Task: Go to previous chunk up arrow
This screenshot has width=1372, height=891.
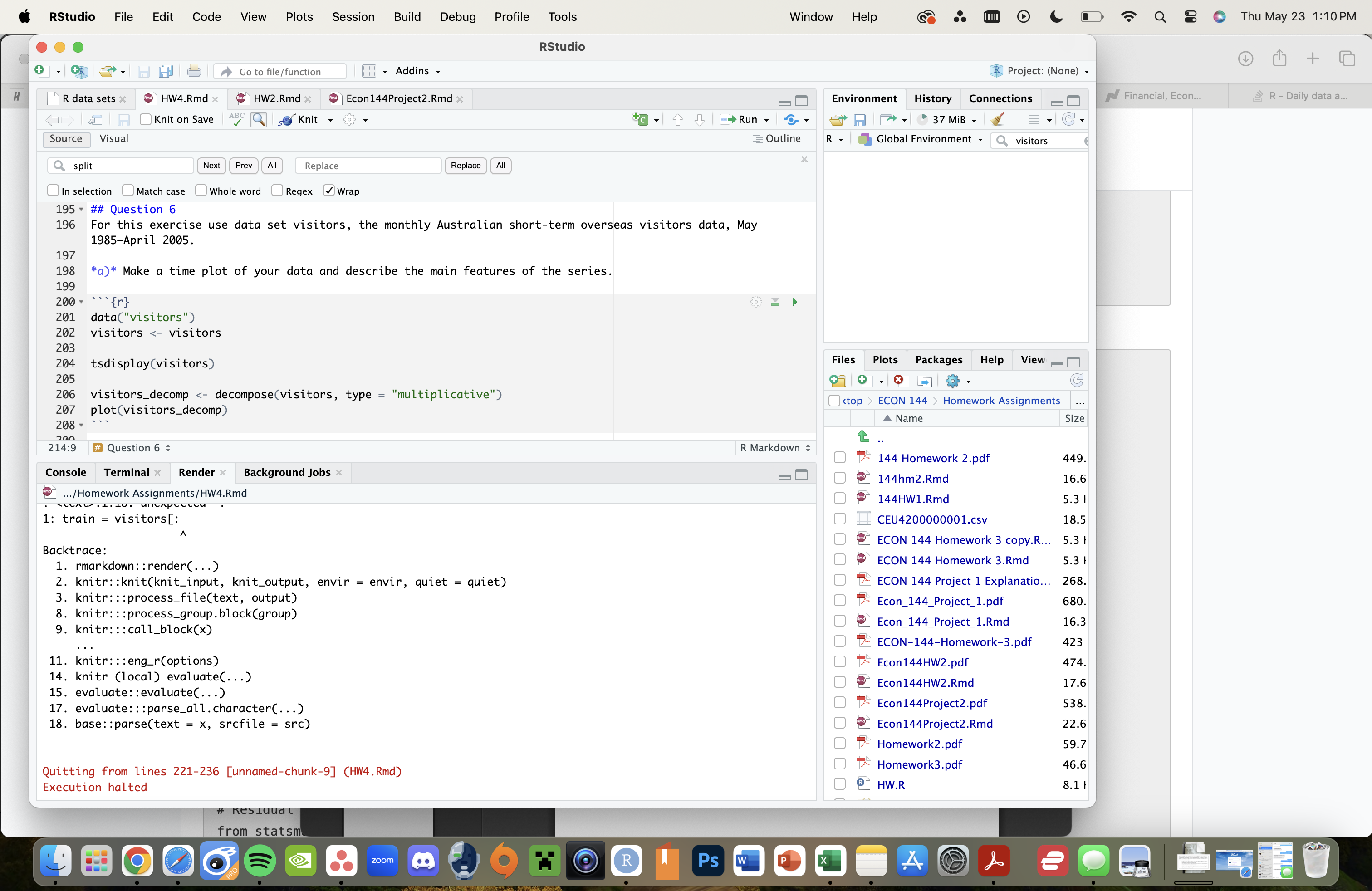Action: click(x=678, y=119)
